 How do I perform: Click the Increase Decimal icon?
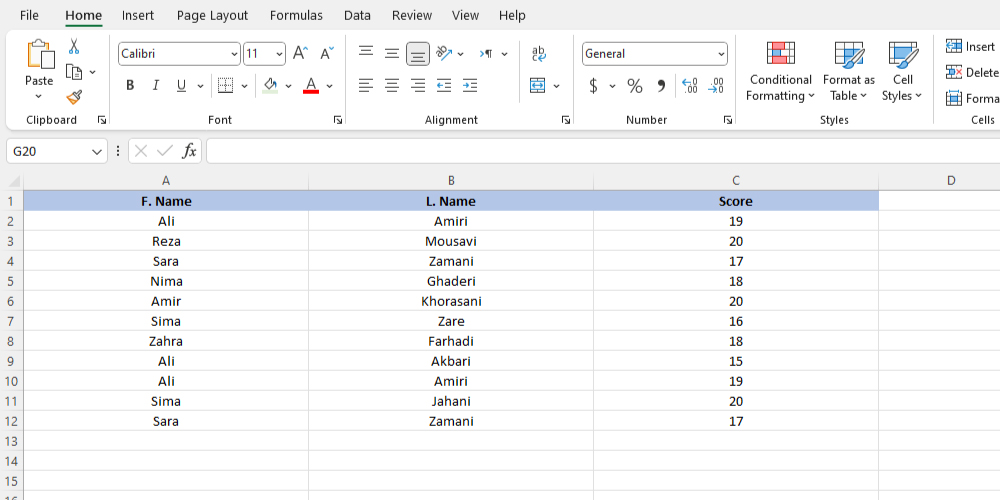point(689,86)
